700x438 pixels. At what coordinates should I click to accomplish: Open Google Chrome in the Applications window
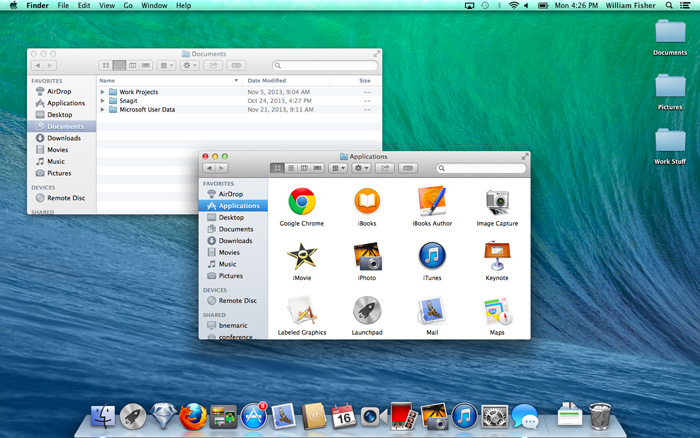click(x=301, y=201)
